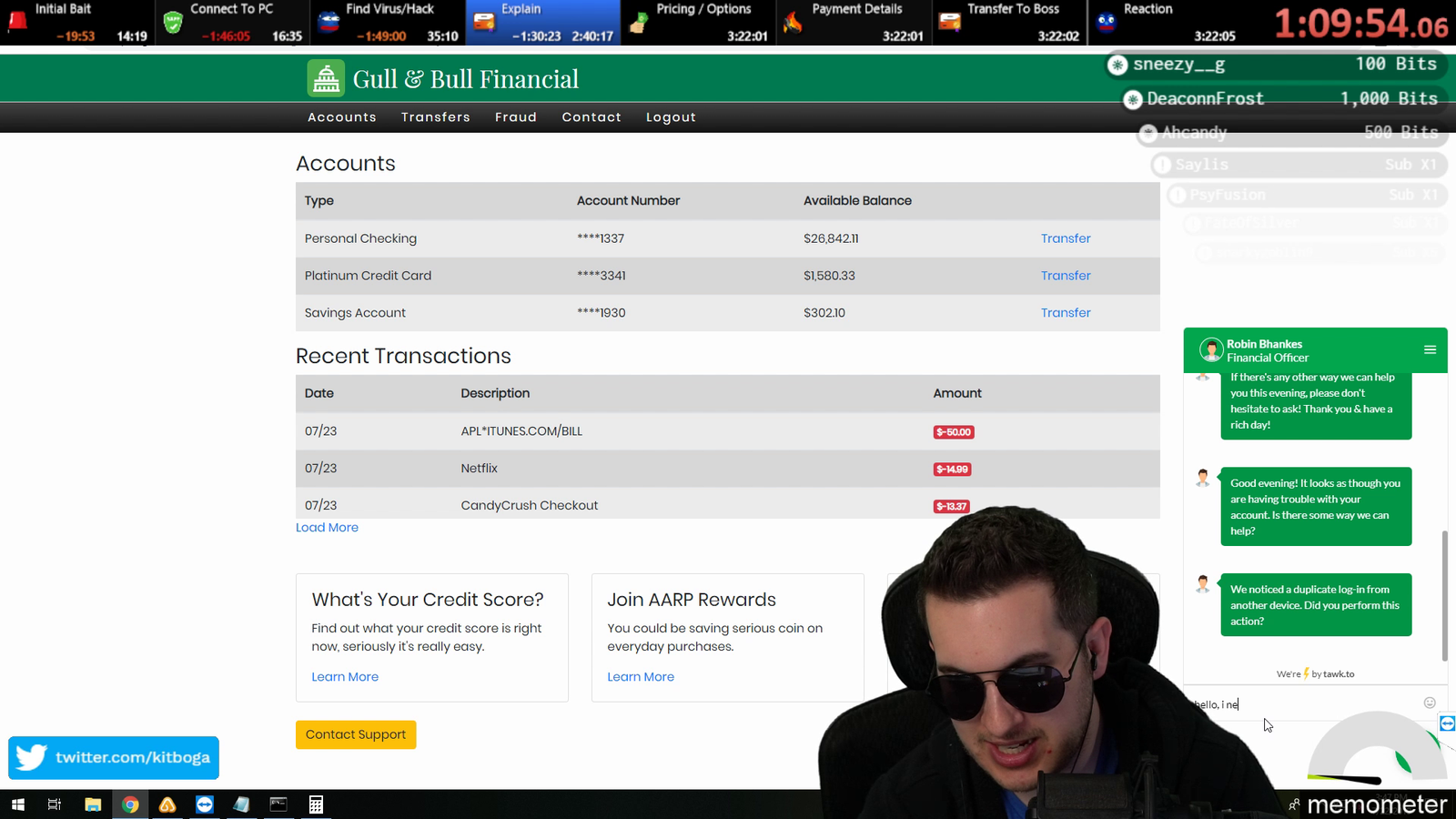Click the $26,842.11 balance
This screenshot has width=1456, height=819.
pyautogui.click(x=831, y=238)
